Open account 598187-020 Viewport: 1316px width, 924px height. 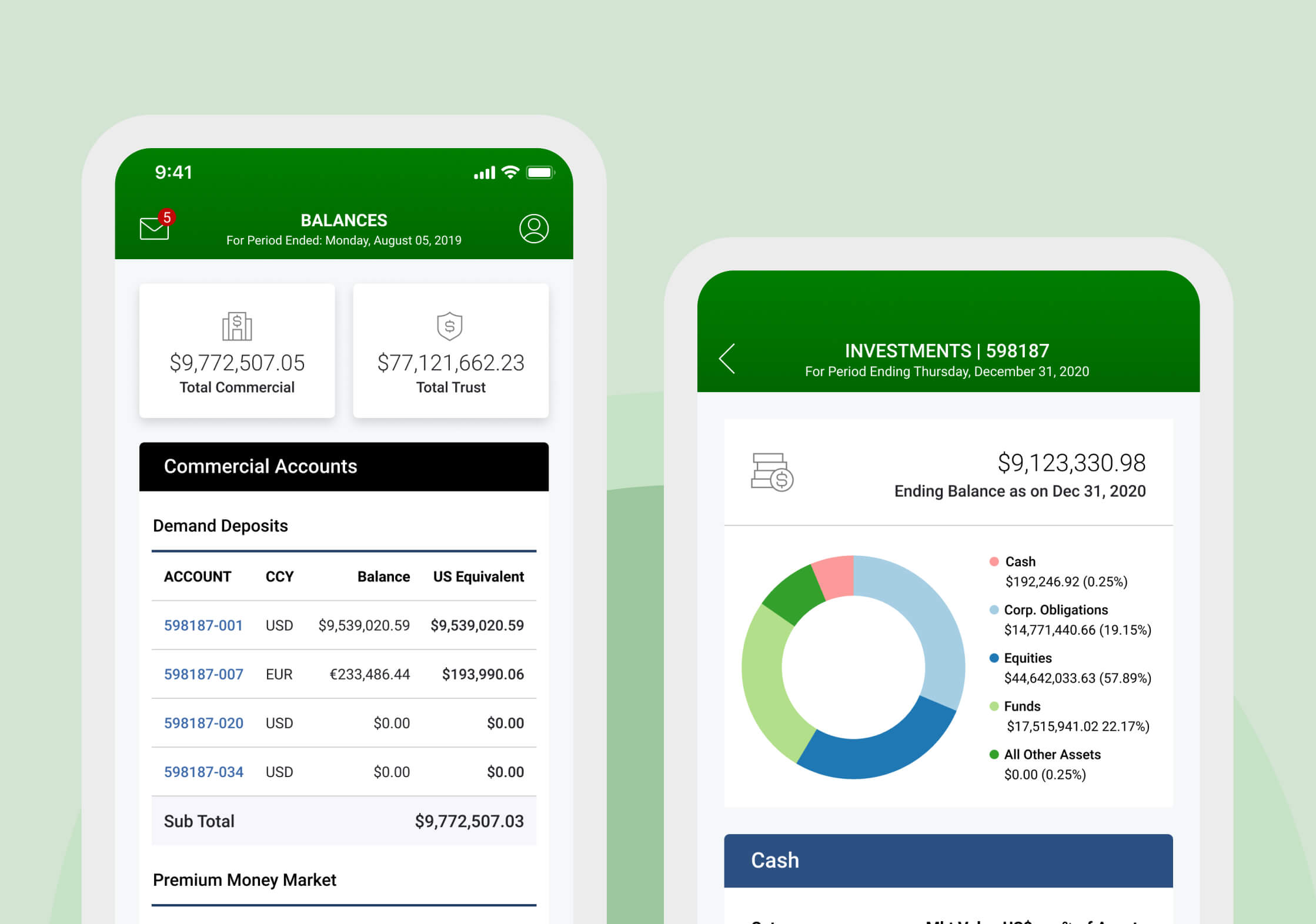pos(203,723)
